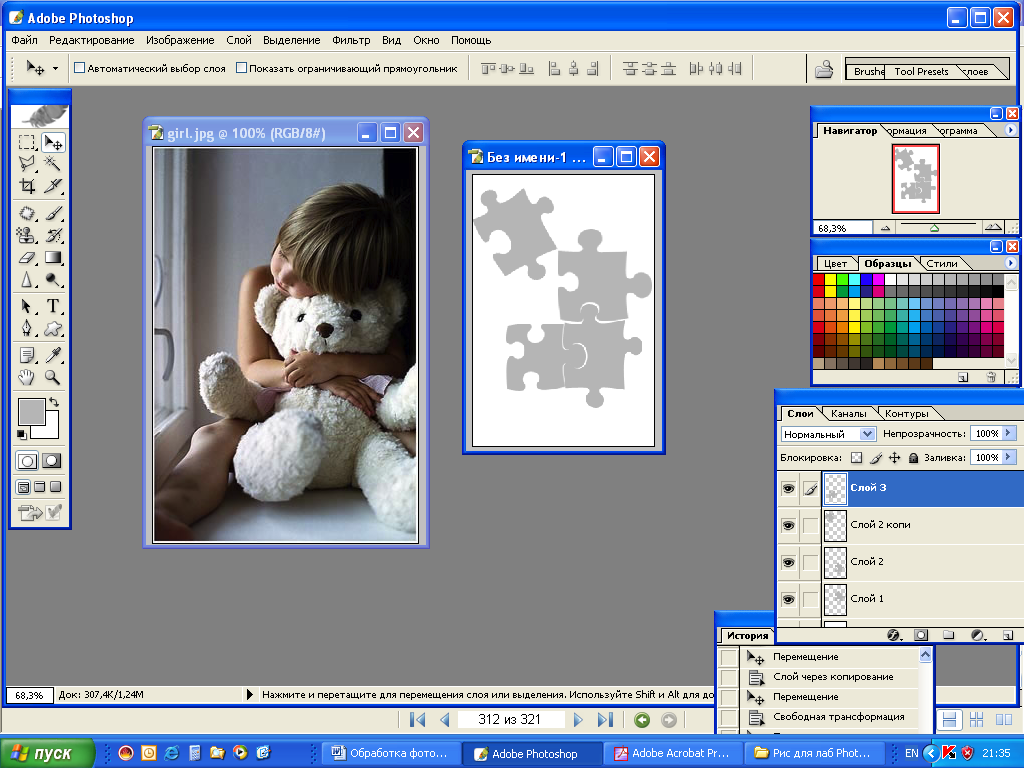Screen dimensions: 1024x768
Task: Open Navigator panel options menu
Action: pos(1010,130)
